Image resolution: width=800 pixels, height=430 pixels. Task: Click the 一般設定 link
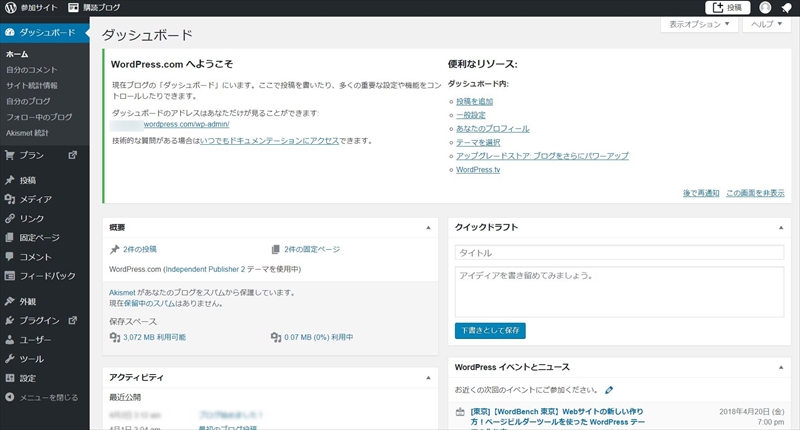click(x=471, y=115)
